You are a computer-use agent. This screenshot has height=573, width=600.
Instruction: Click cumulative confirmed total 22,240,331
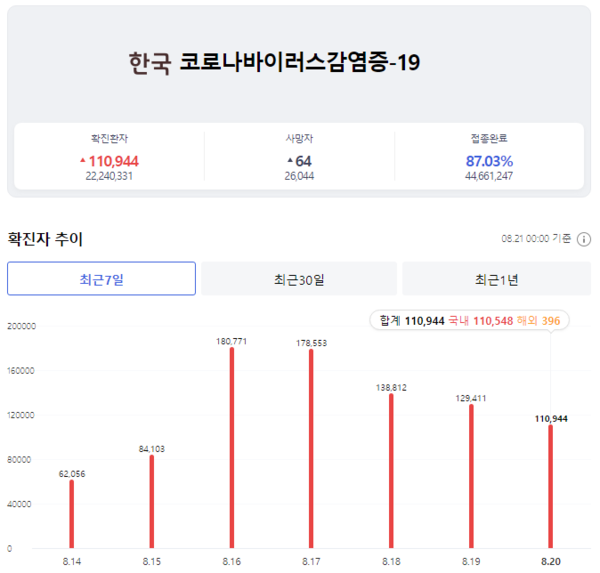[109, 176]
